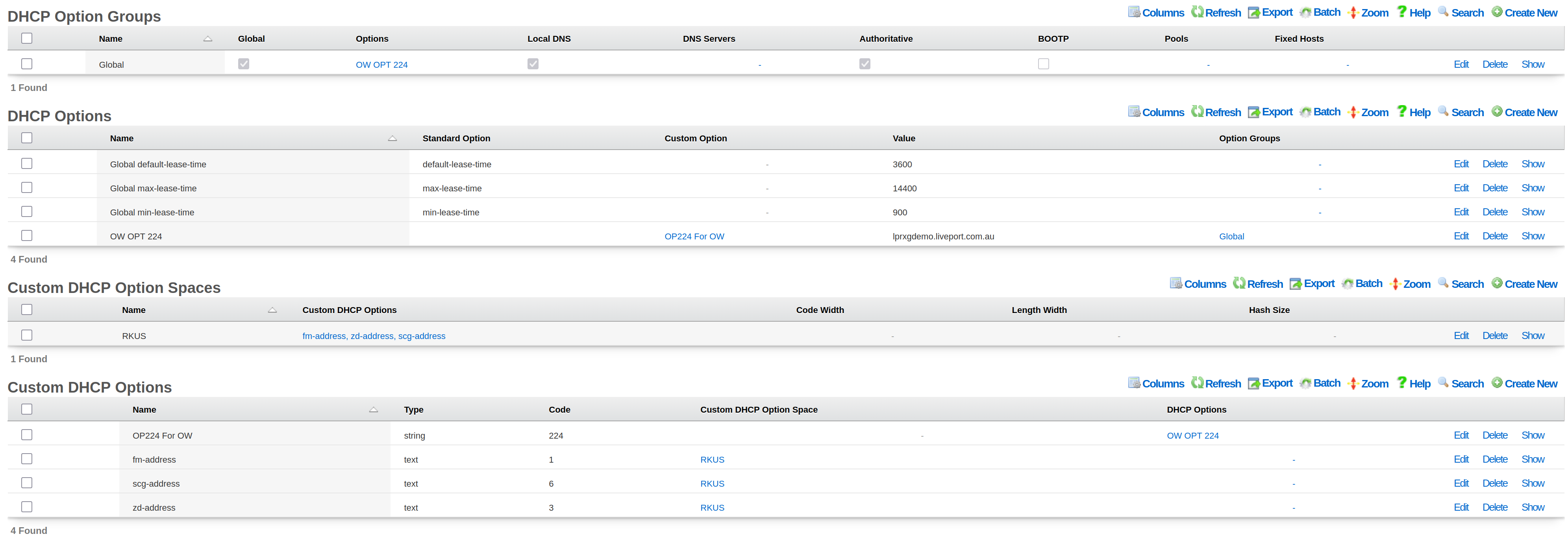Edit the OP224 For OW custom option
Screen dimensions: 1568x541
pos(1461,435)
